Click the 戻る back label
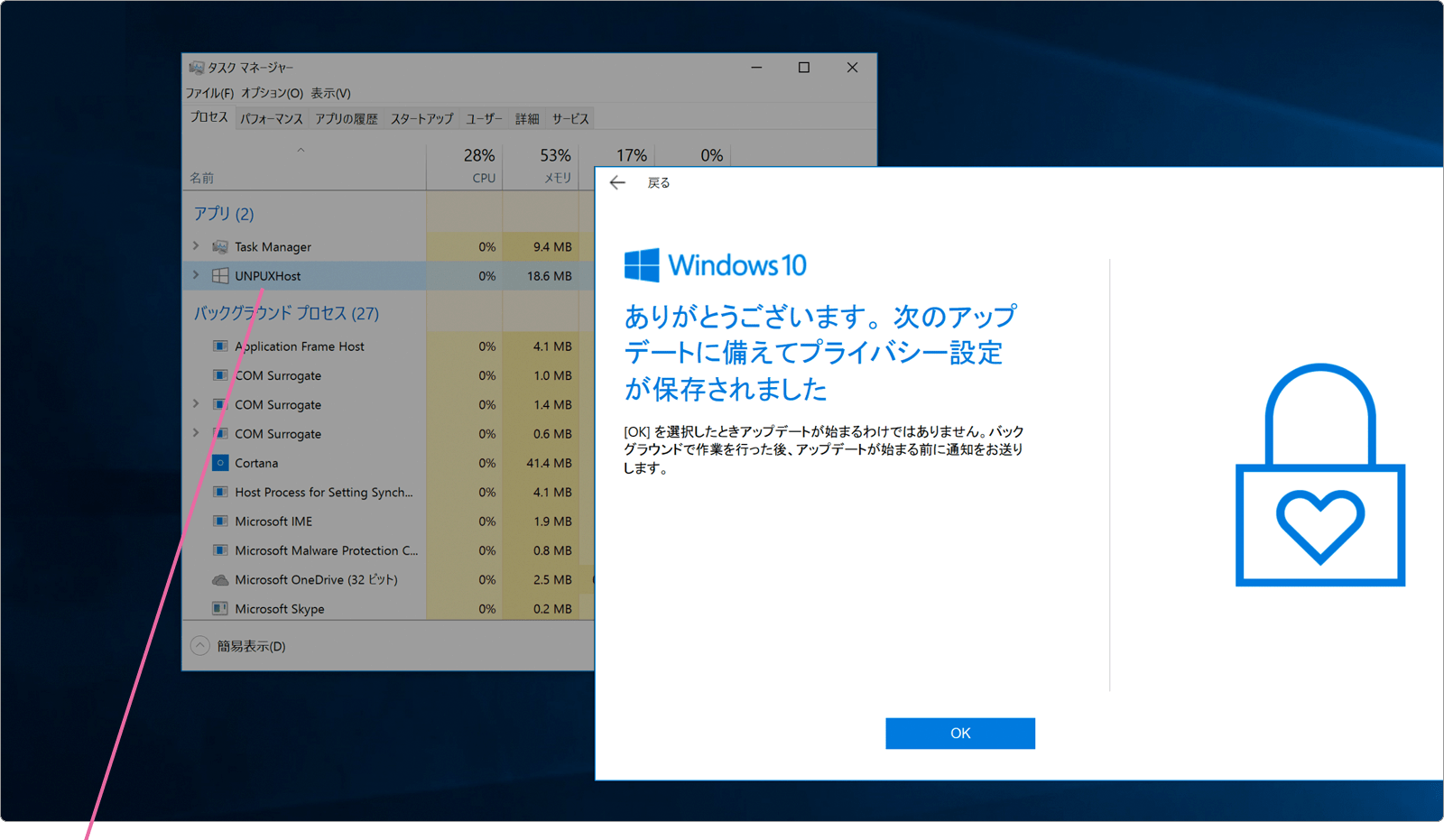The width and height of the screenshot is (1444, 840). [x=659, y=183]
